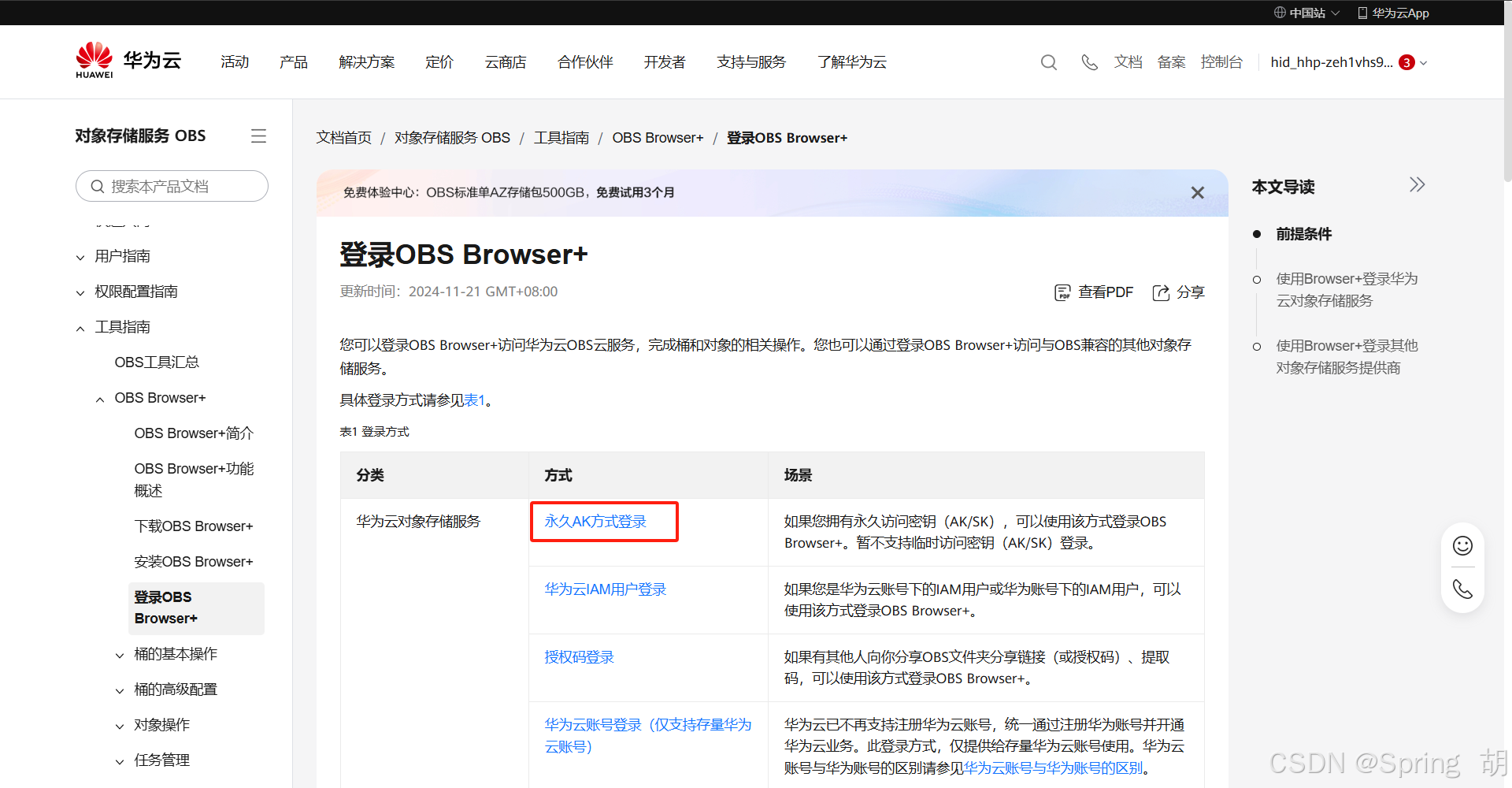Collapse OBS Browser+ tree node
1512x788 pixels.
(x=100, y=399)
